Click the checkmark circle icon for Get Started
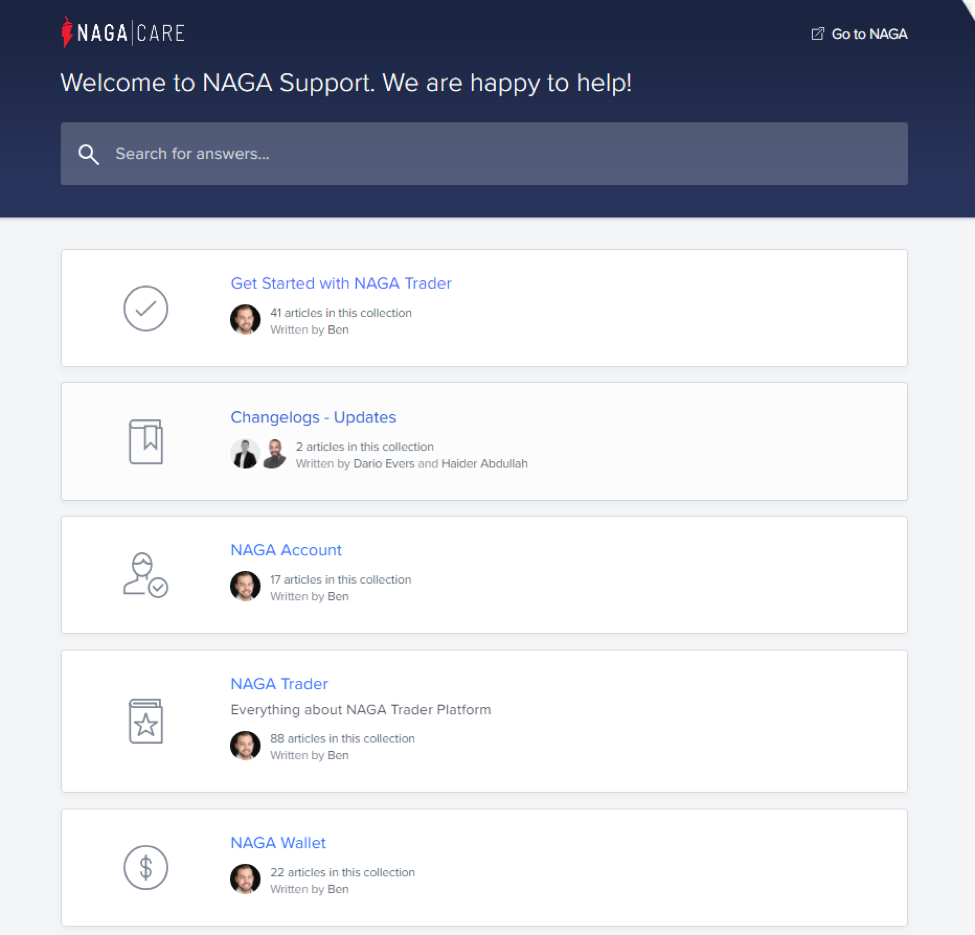 click(x=146, y=308)
